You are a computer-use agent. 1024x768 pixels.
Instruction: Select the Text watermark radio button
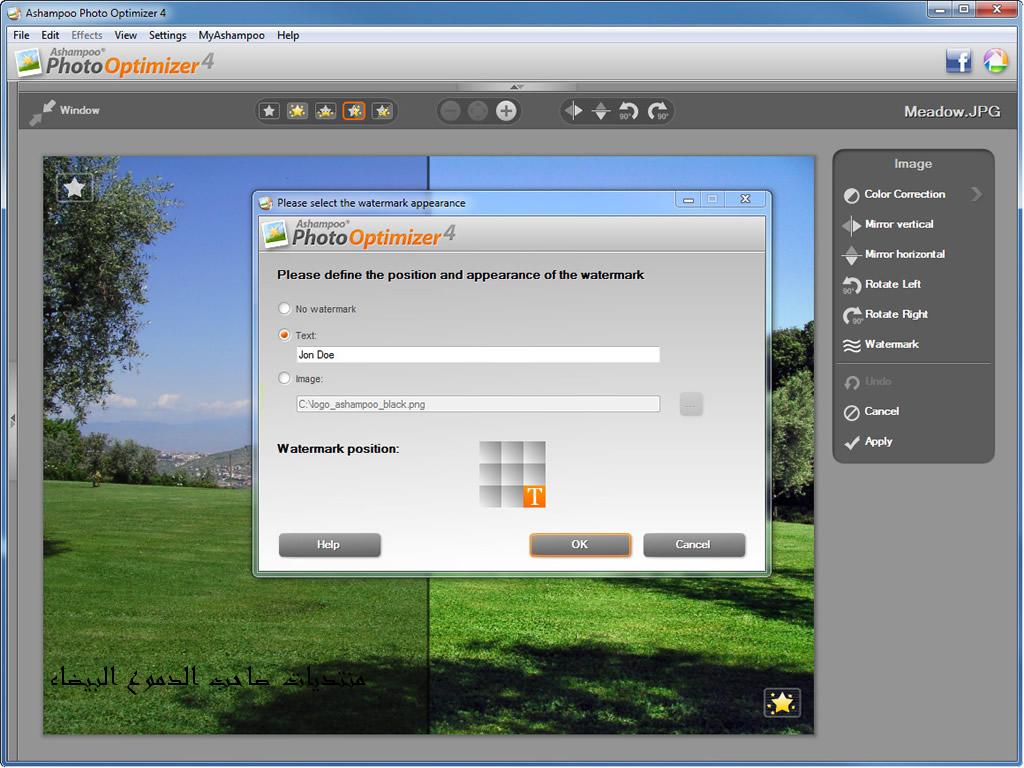pyautogui.click(x=284, y=334)
